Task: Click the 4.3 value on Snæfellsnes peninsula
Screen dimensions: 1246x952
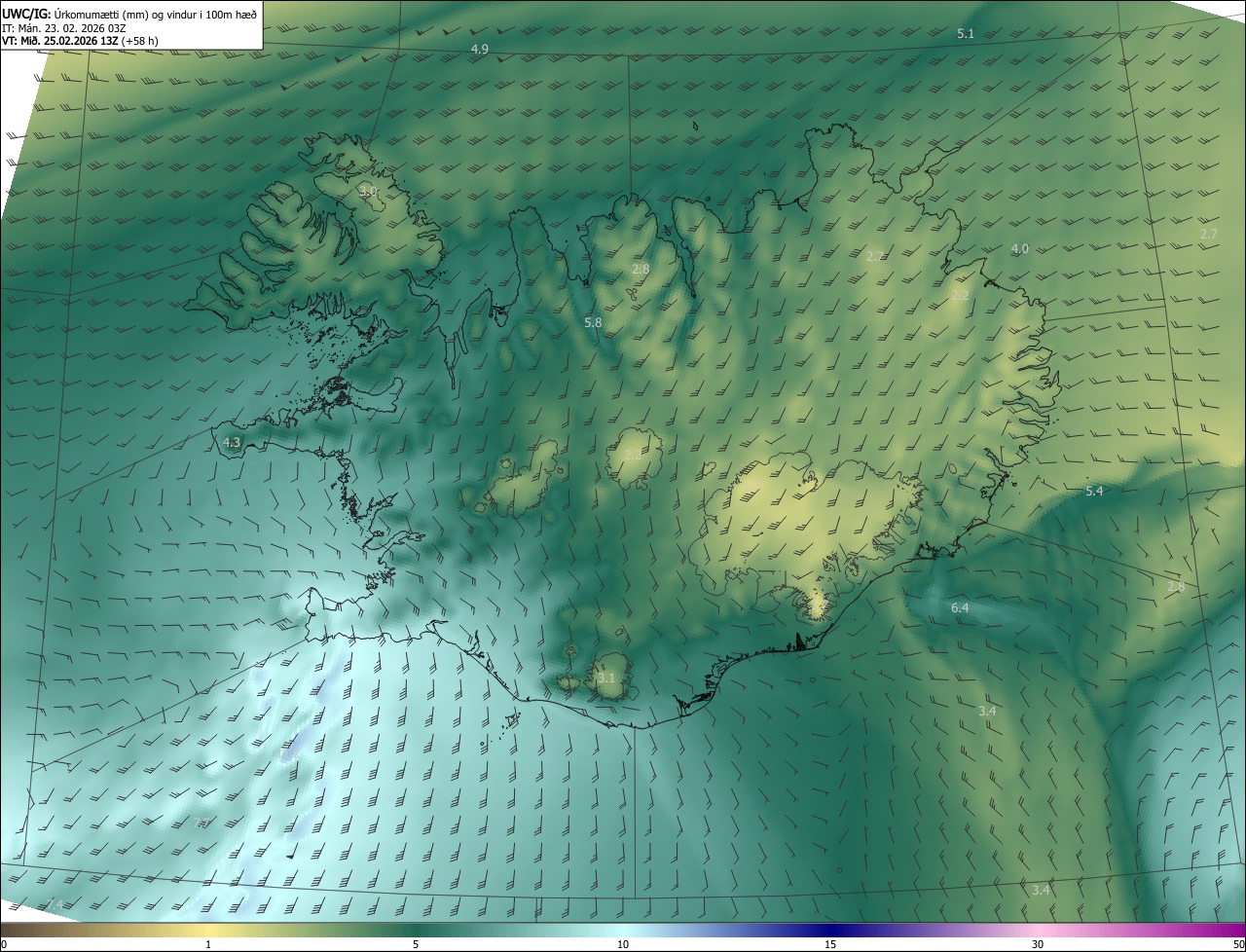Action: (x=232, y=442)
